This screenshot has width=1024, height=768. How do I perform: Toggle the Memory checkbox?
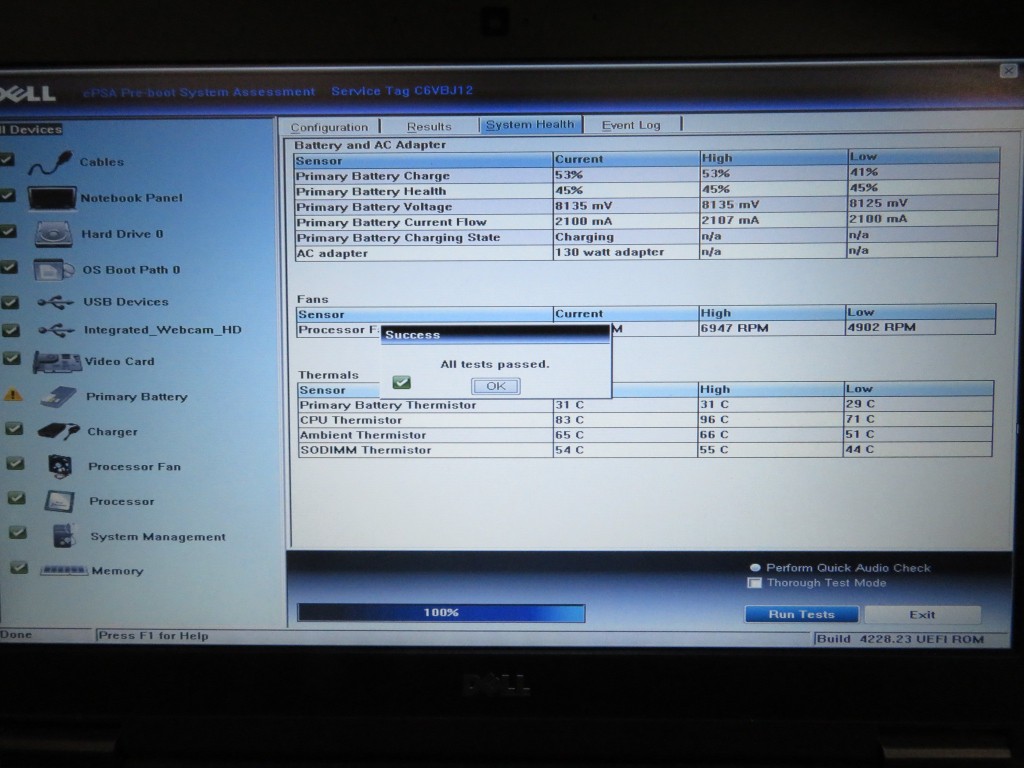(19, 568)
